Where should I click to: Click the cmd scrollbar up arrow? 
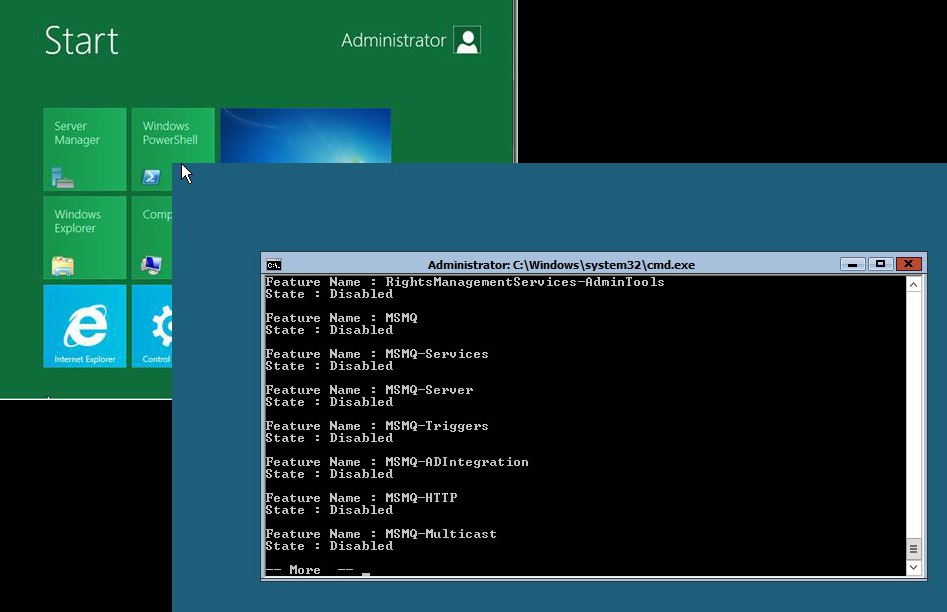pos(913,285)
